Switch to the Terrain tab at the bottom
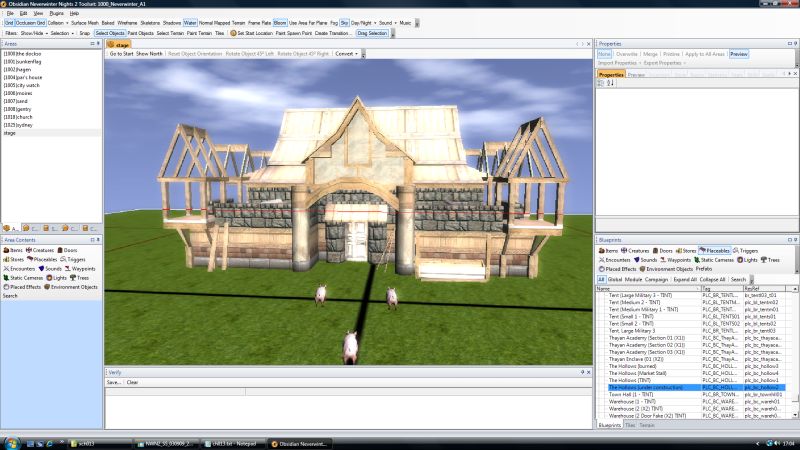800x450 pixels. pos(646,425)
